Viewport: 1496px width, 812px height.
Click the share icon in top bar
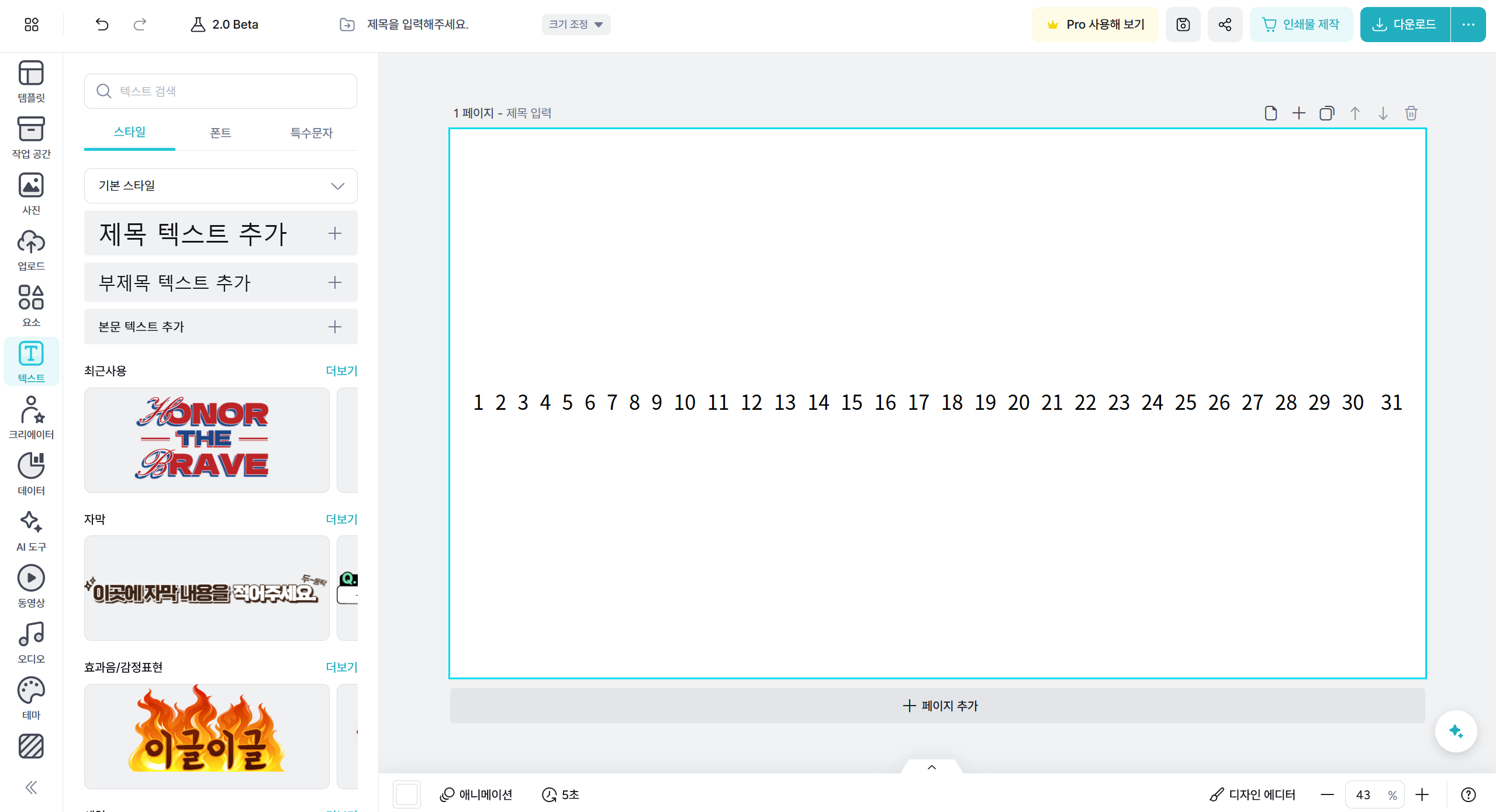point(1225,25)
